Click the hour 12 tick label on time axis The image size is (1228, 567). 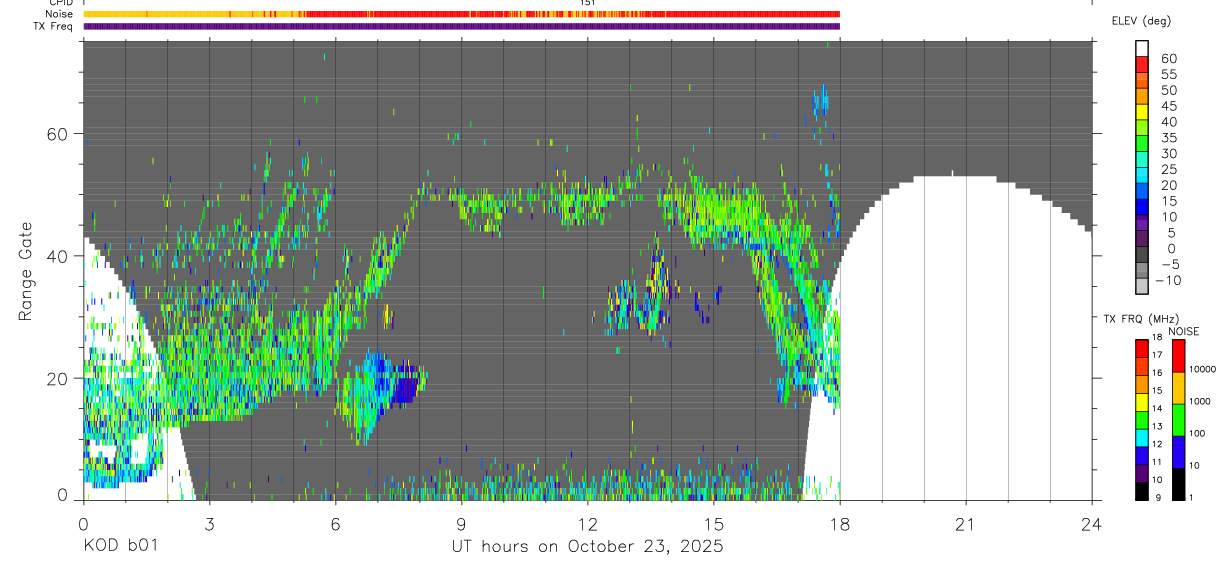587,523
